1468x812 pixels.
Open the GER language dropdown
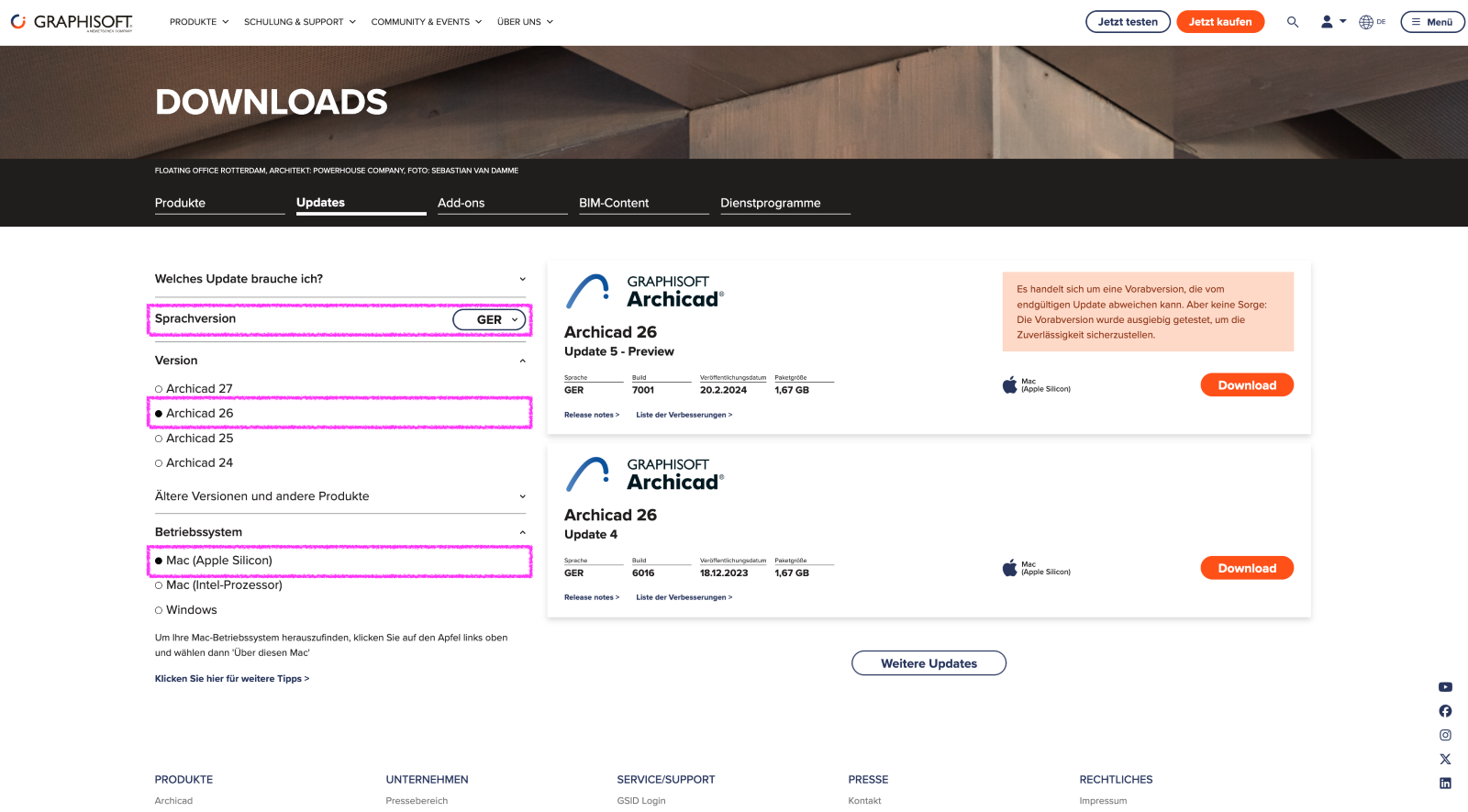489,319
